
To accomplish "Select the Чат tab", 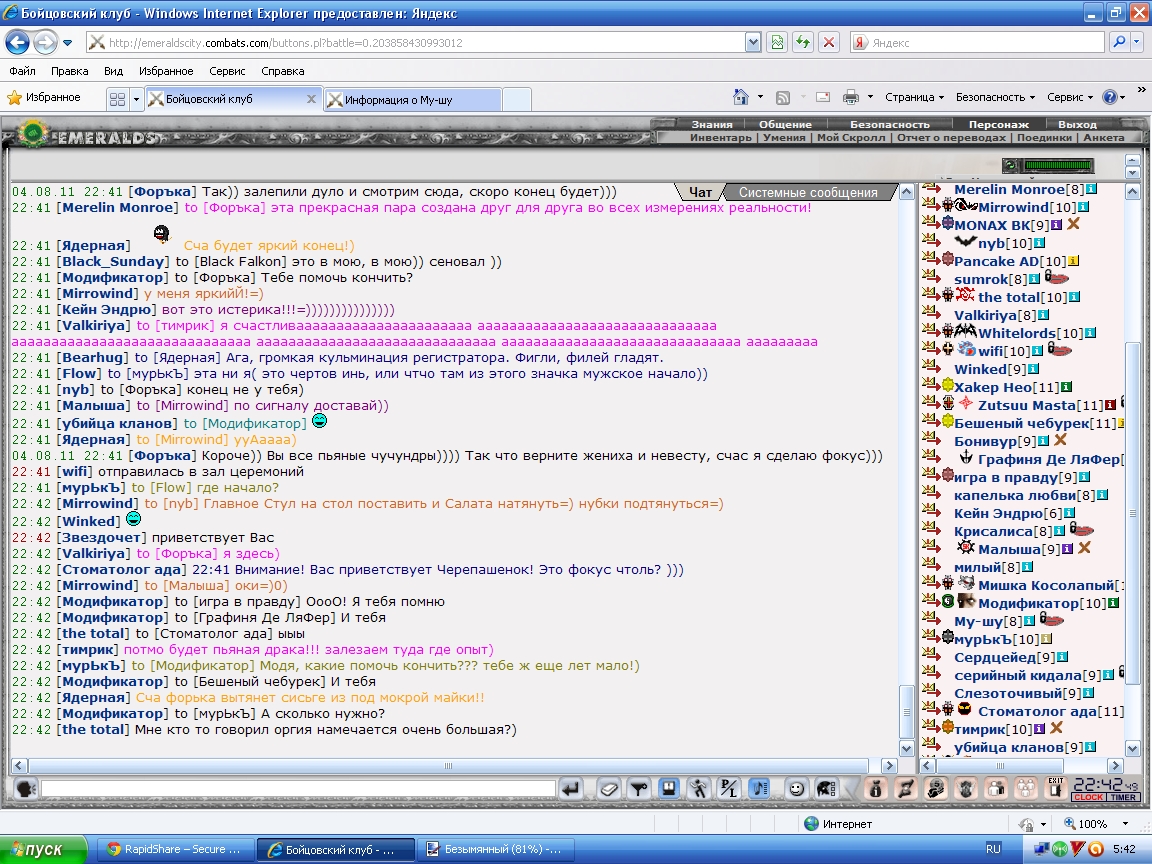I will click(699, 192).
